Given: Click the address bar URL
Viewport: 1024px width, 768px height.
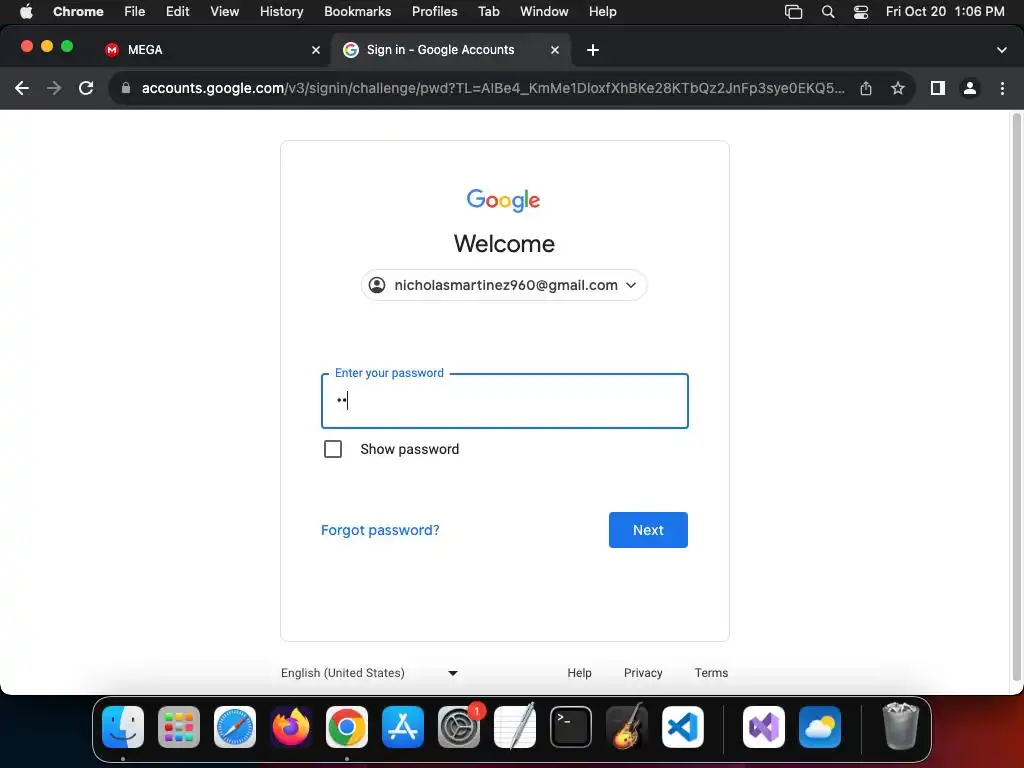Looking at the screenshot, I should point(493,88).
